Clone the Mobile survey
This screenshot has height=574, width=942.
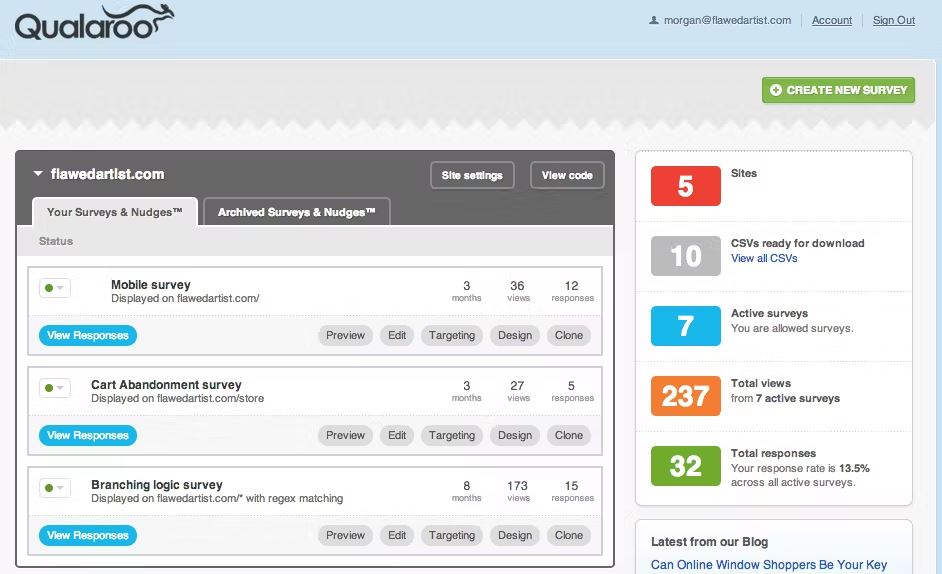point(569,335)
